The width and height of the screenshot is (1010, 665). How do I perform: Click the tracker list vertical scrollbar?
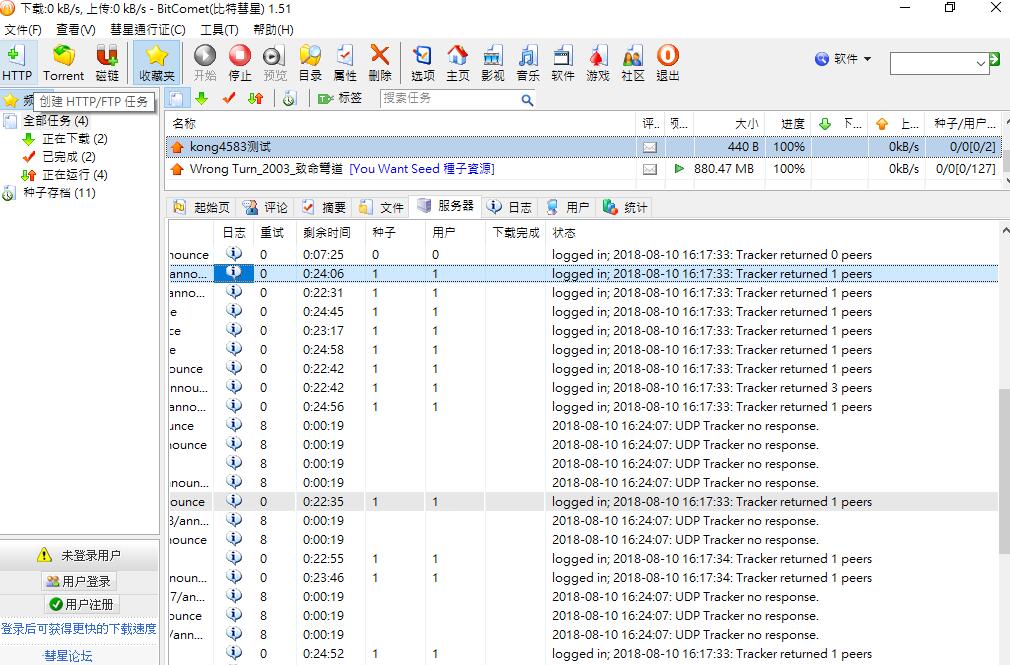pyautogui.click(x=1005, y=470)
